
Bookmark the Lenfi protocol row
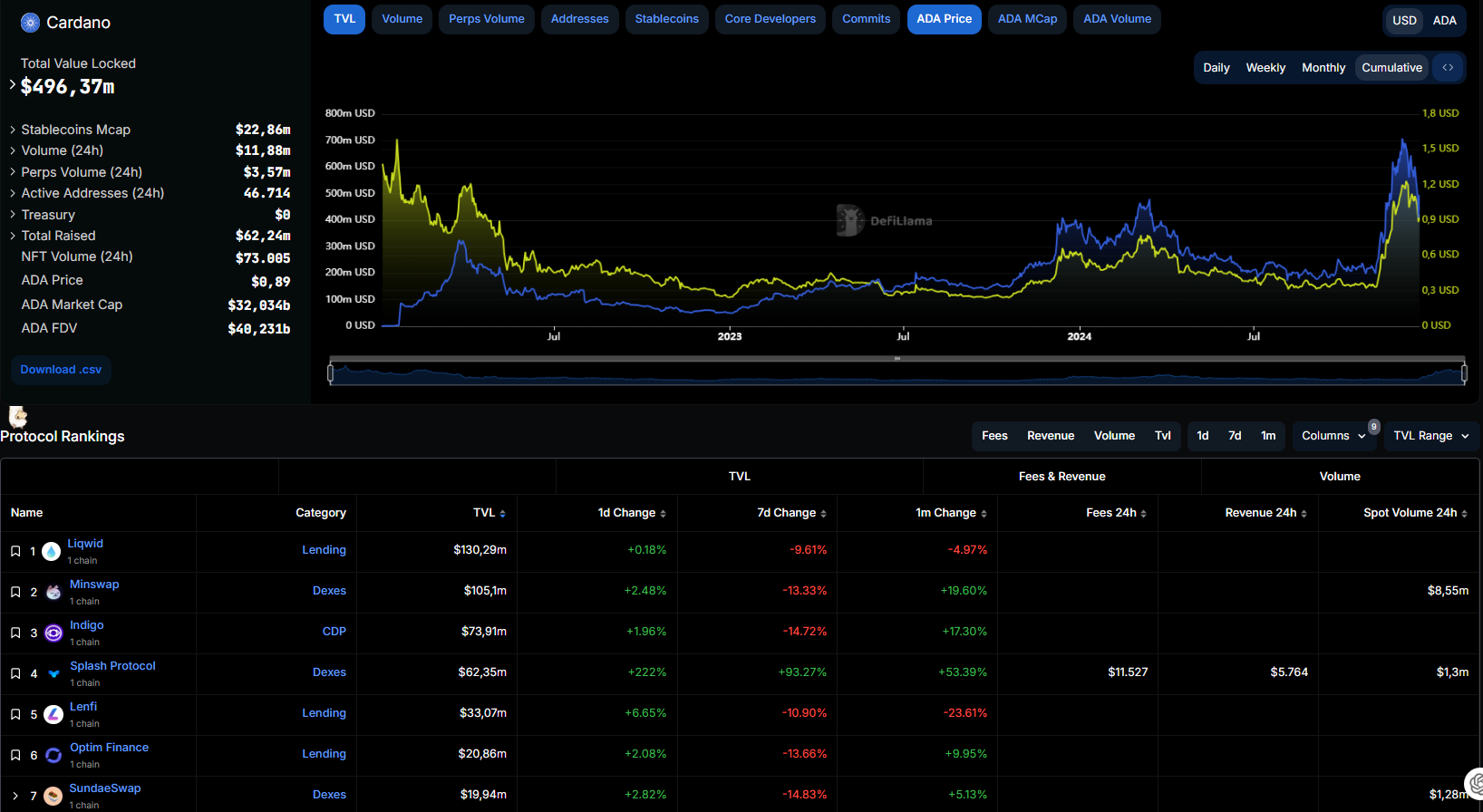(15, 714)
